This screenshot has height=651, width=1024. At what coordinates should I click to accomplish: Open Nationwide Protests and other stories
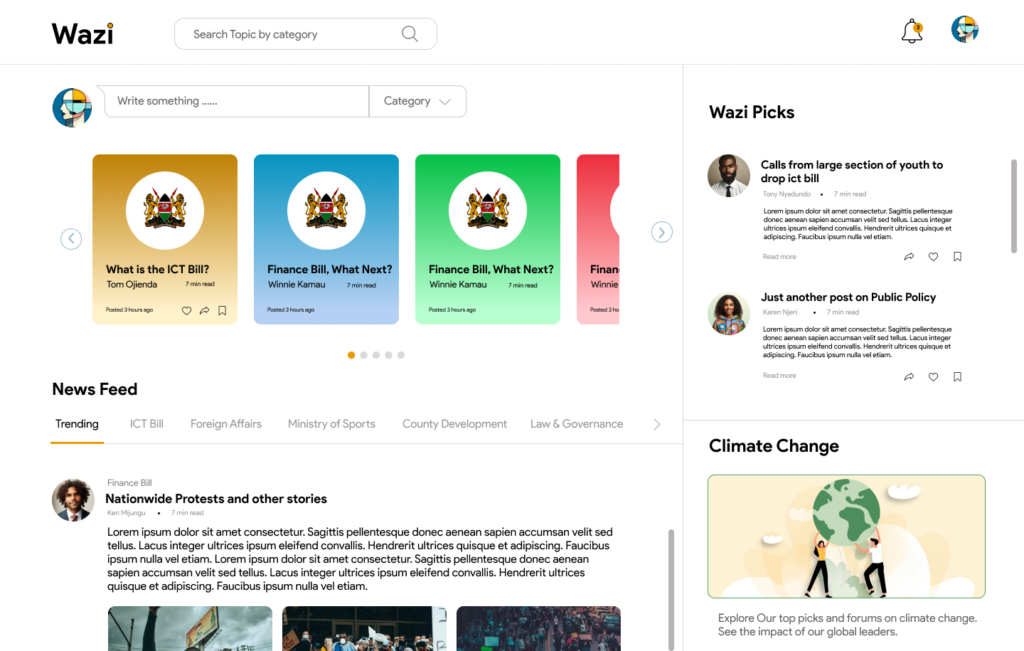point(216,499)
